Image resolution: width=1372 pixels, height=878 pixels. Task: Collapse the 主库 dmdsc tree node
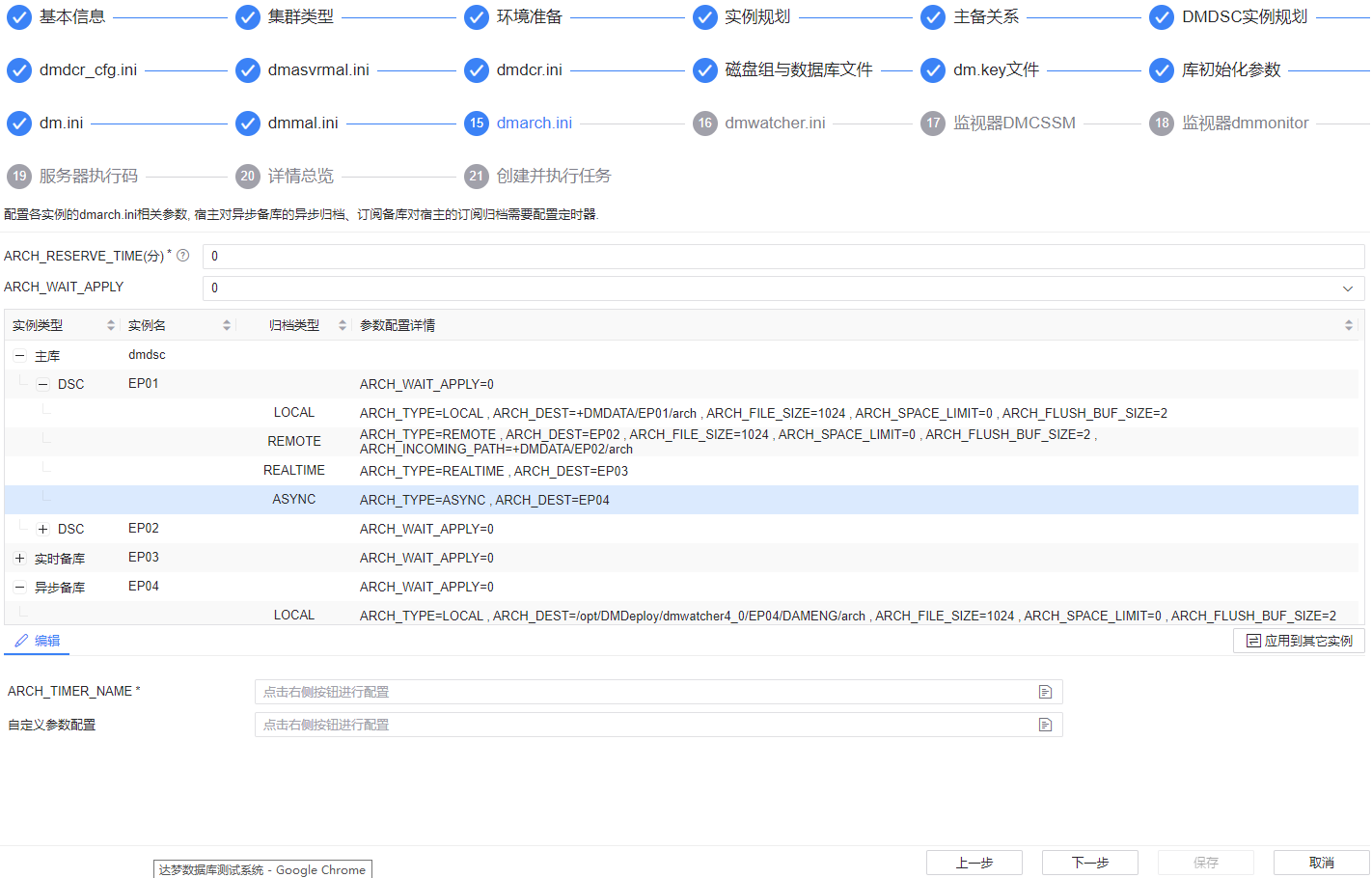point(19,356)
